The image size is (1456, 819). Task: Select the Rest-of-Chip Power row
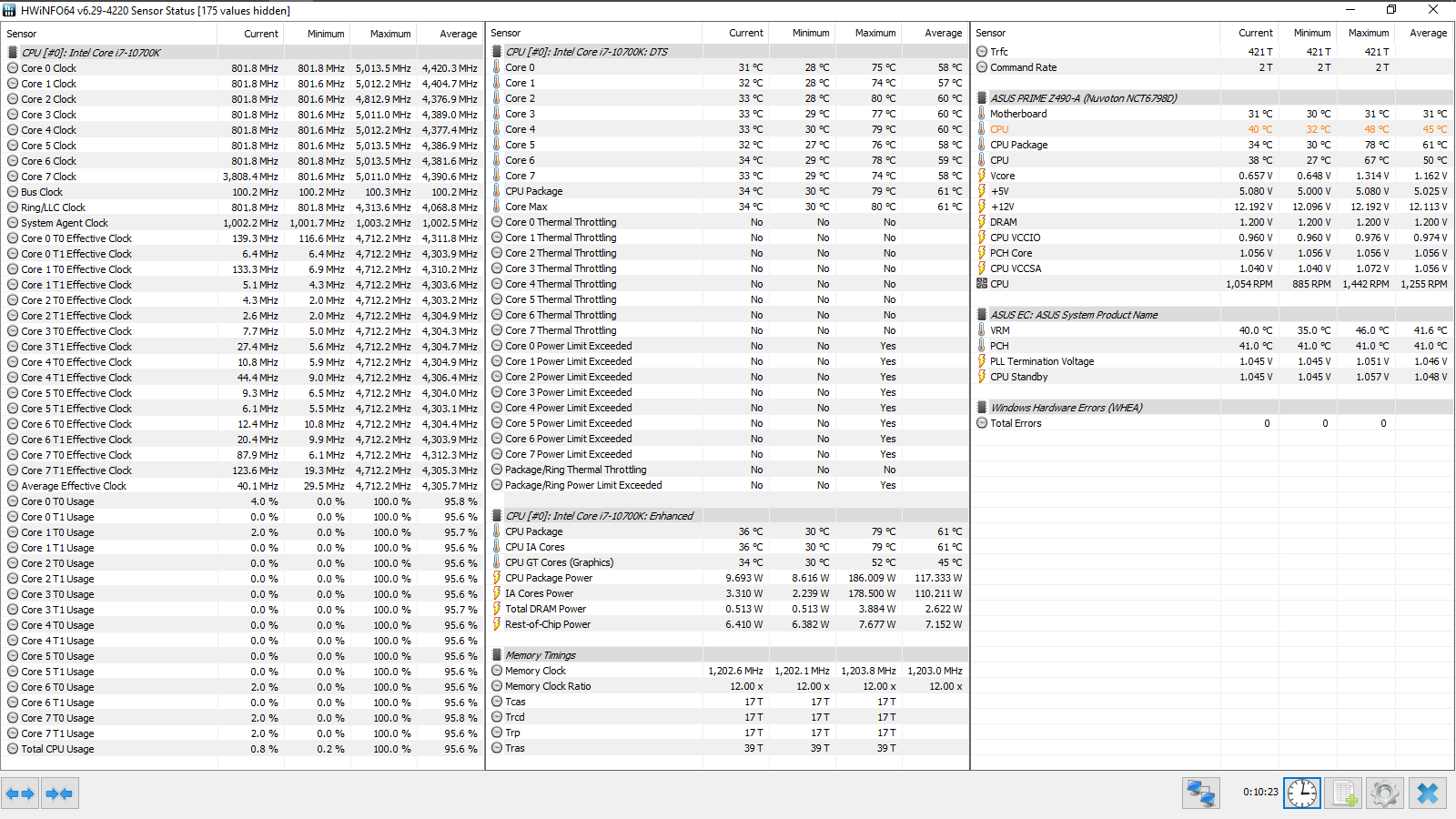click(x=727, y=624)
